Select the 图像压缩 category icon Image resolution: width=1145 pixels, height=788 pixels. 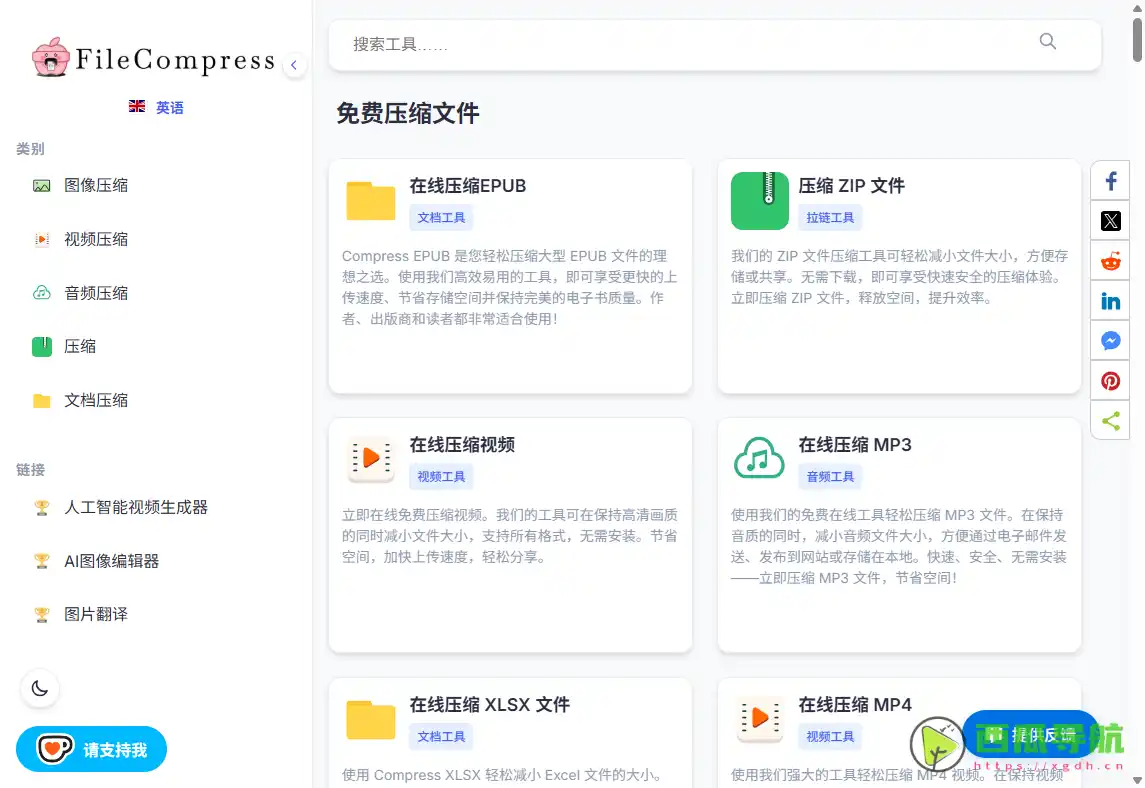[41, 185]
